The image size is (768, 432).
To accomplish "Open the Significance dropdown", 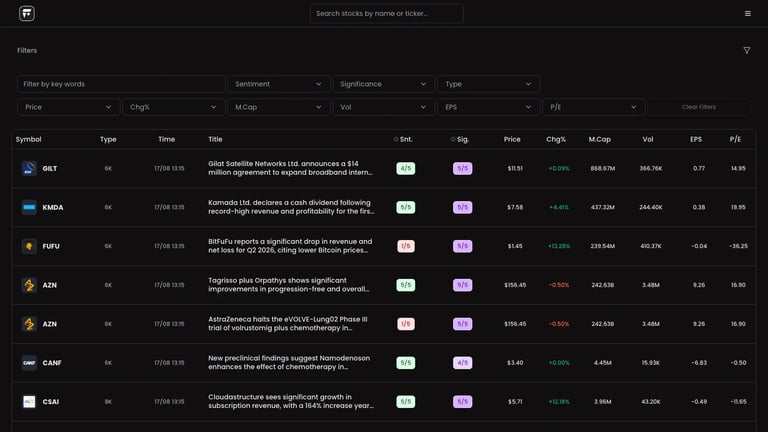I will tap(384, 84).
